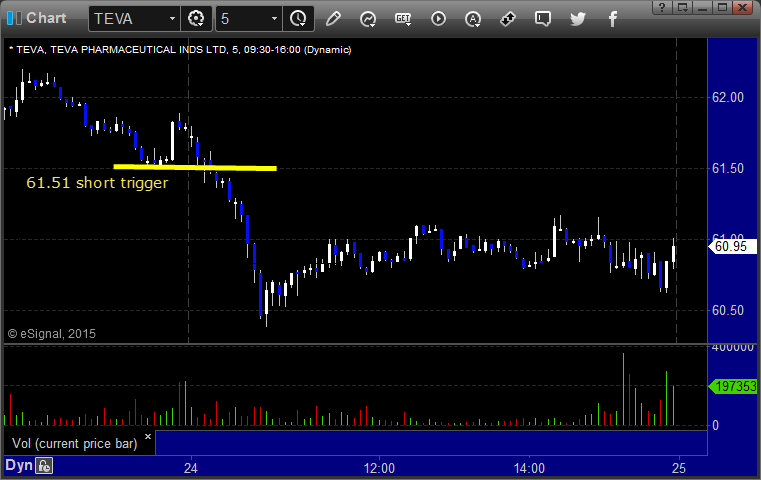The width and height of the screenshot is (761, 480).
Task: Select the yellow trigger line
Action: coord(195,167)
